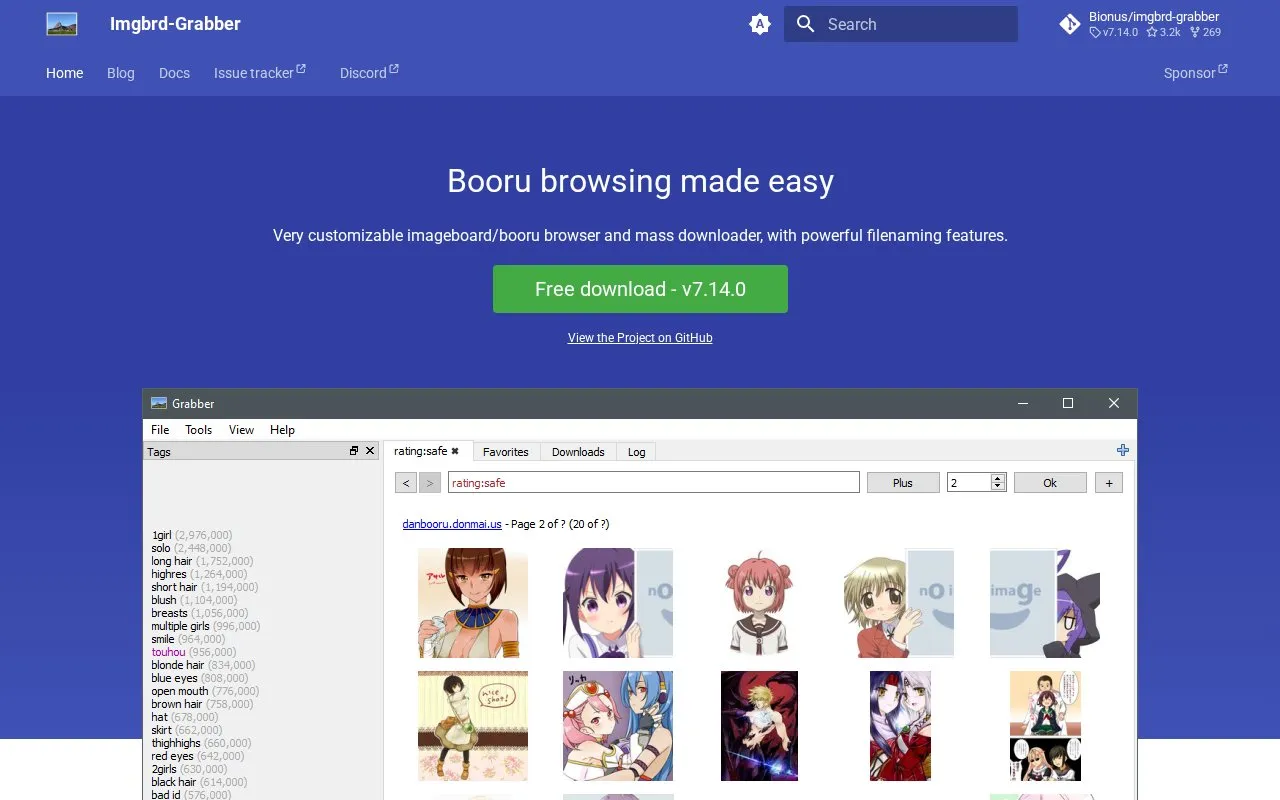Click the Imgbrd-Grabber logo image
This screenshot has height=800, width=1280.
(x=62, y=24)
